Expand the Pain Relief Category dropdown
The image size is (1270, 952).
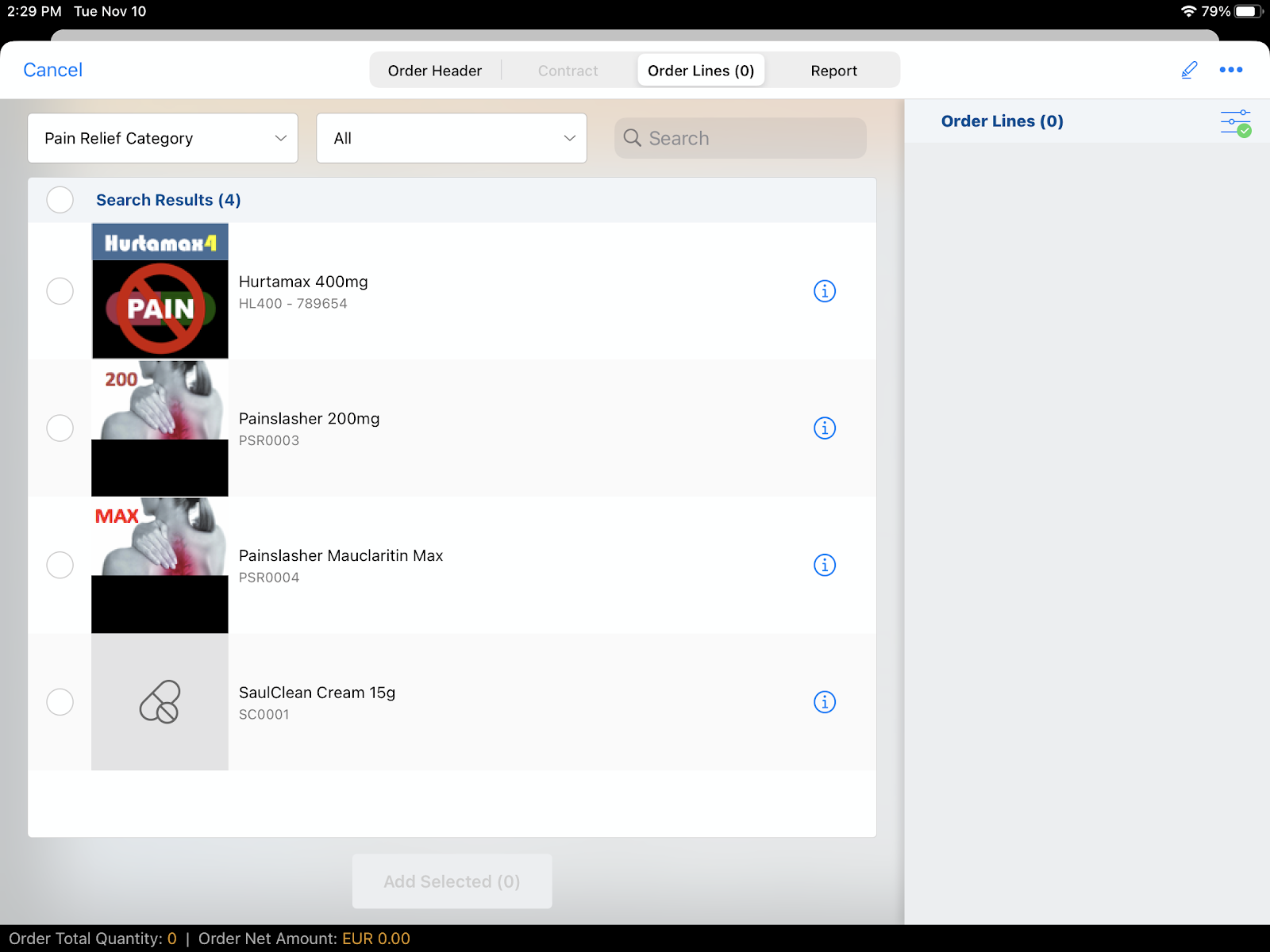163,138
